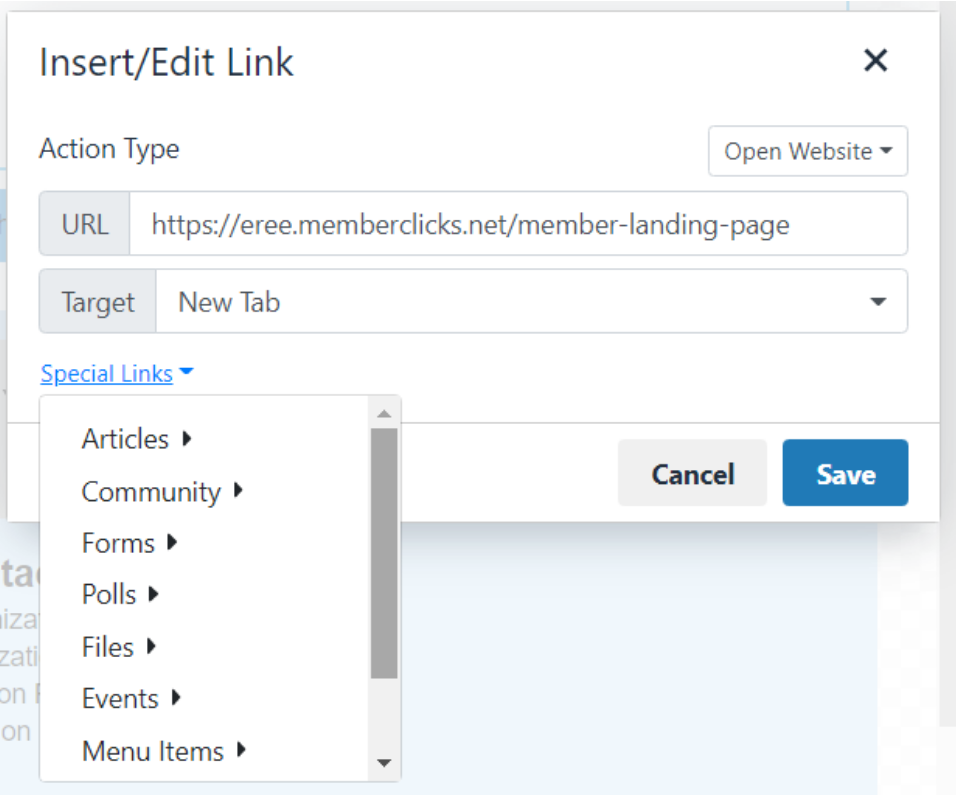Expand the Articles submenu
Image resolution: width=956 pixels, height=801 pixels.
(125, 439)
